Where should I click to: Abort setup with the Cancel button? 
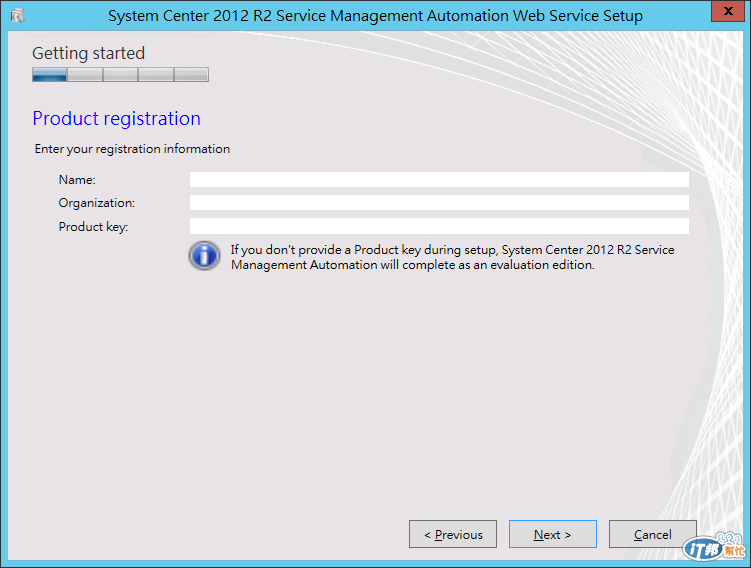pos(652,534)
